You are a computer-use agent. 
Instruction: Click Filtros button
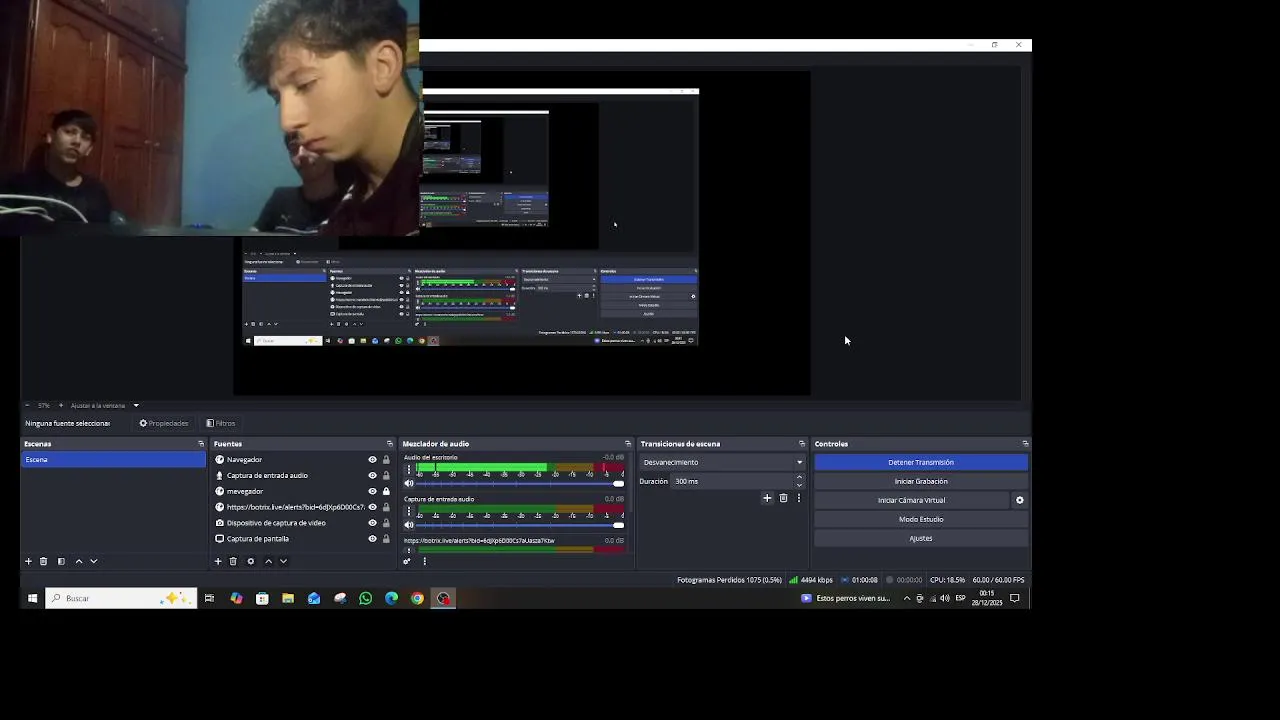click(x=221, y=423)
